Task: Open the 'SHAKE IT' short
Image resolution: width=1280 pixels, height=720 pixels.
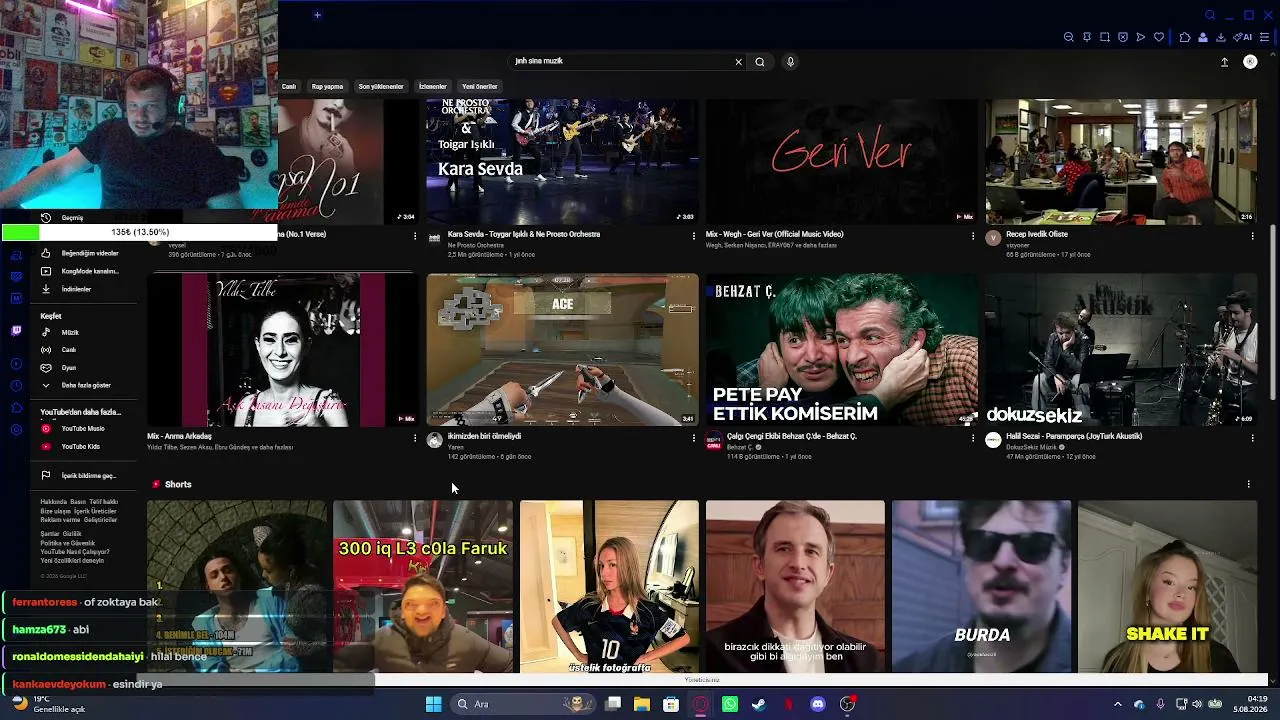Action: (x=1168, y=587)
